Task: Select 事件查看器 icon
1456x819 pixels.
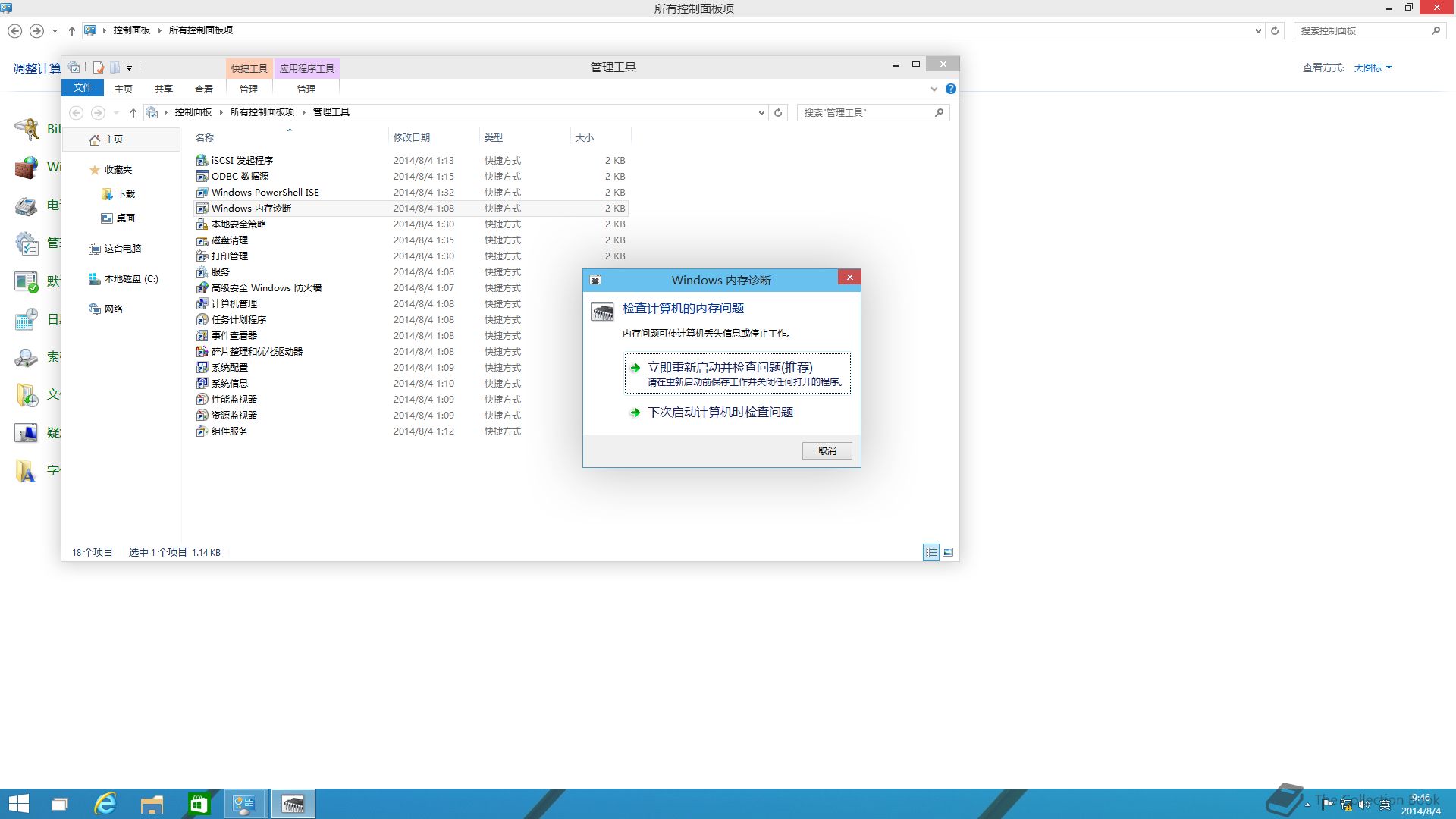Action: point(202,335)
